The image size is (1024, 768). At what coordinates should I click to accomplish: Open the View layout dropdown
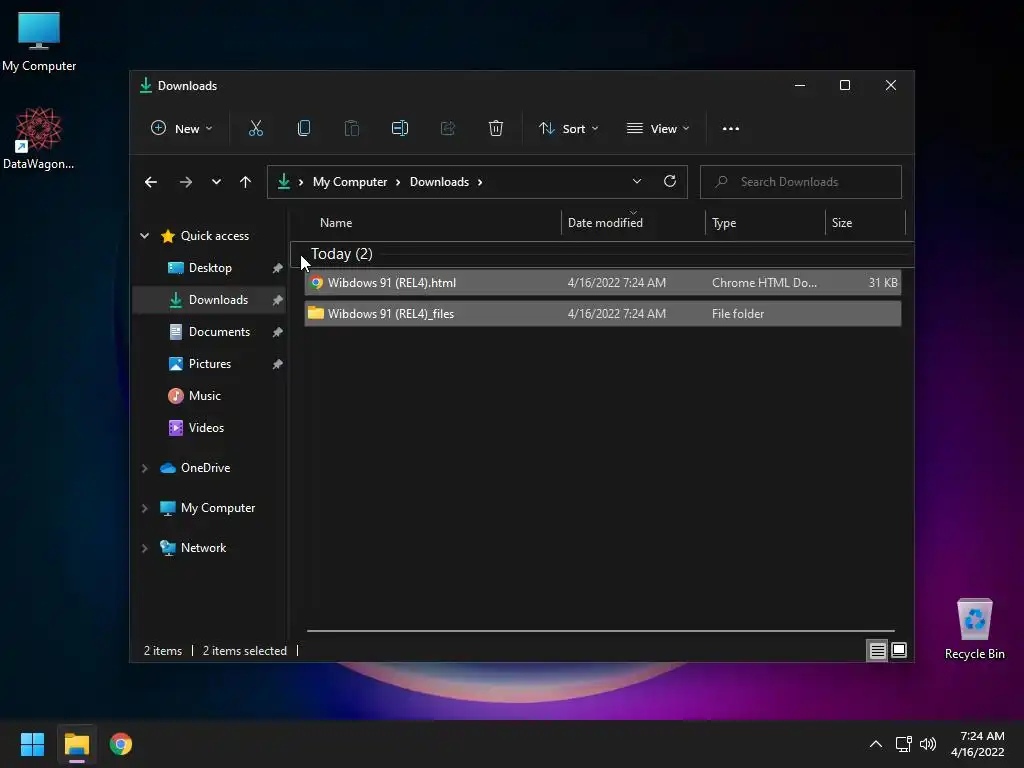click(x=658, y=129)
